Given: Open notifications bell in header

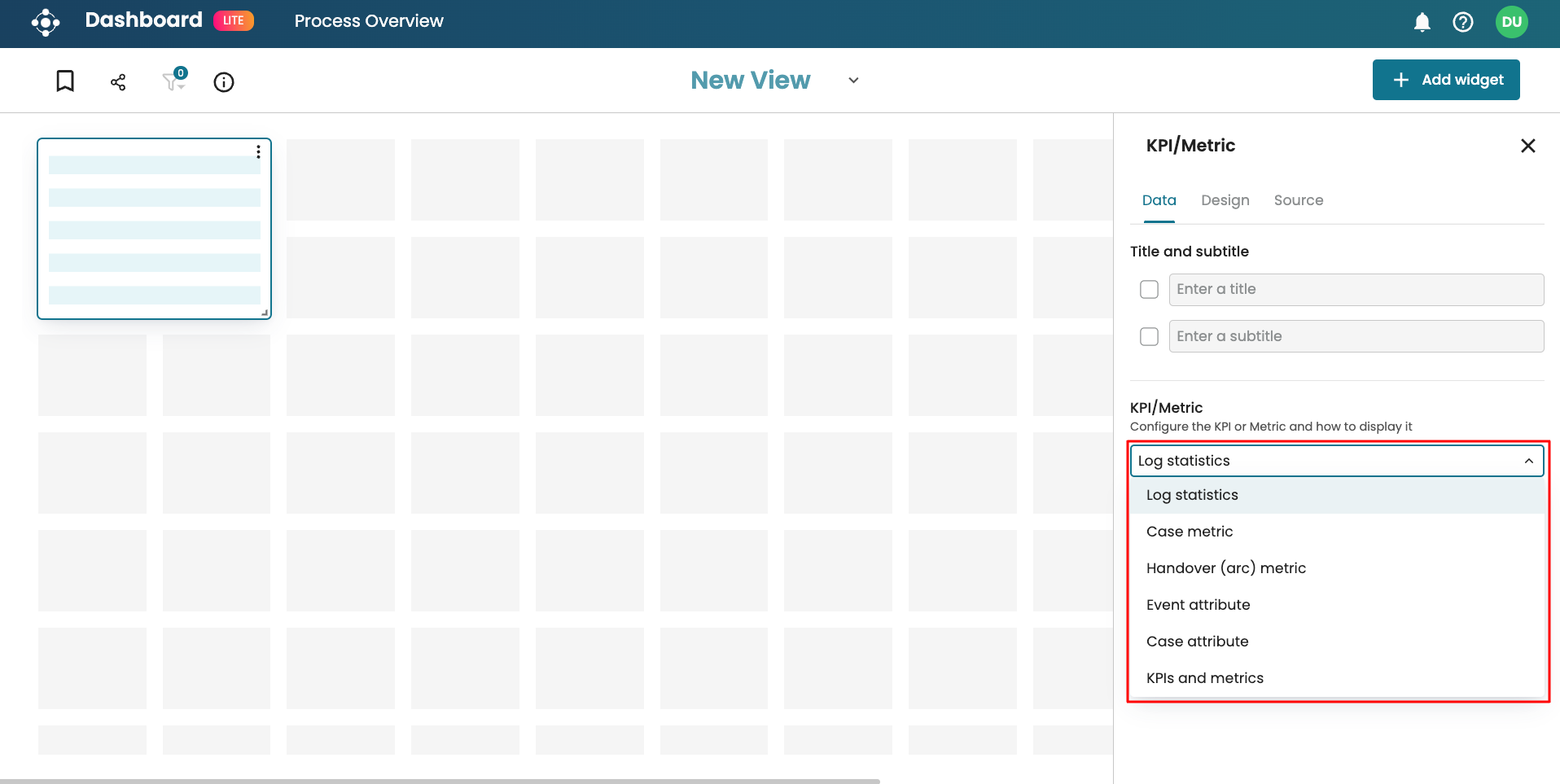Looking at the screenshot, I should (x=1422, y=22).
